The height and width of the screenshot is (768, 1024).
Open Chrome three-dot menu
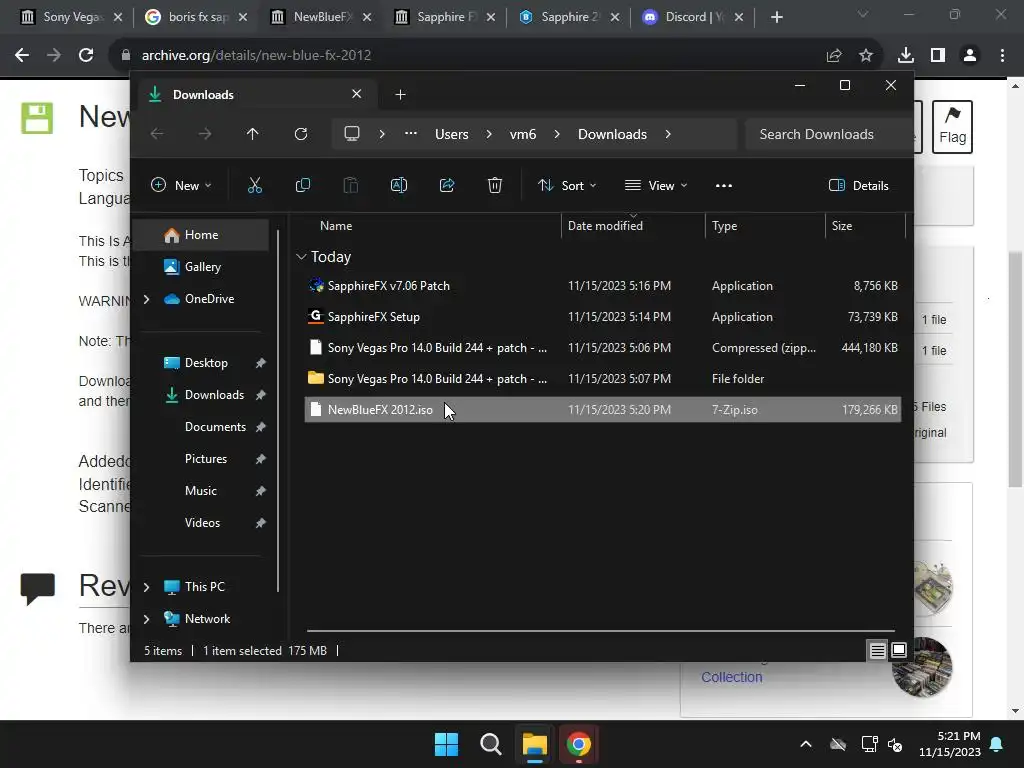[1002, 56]
